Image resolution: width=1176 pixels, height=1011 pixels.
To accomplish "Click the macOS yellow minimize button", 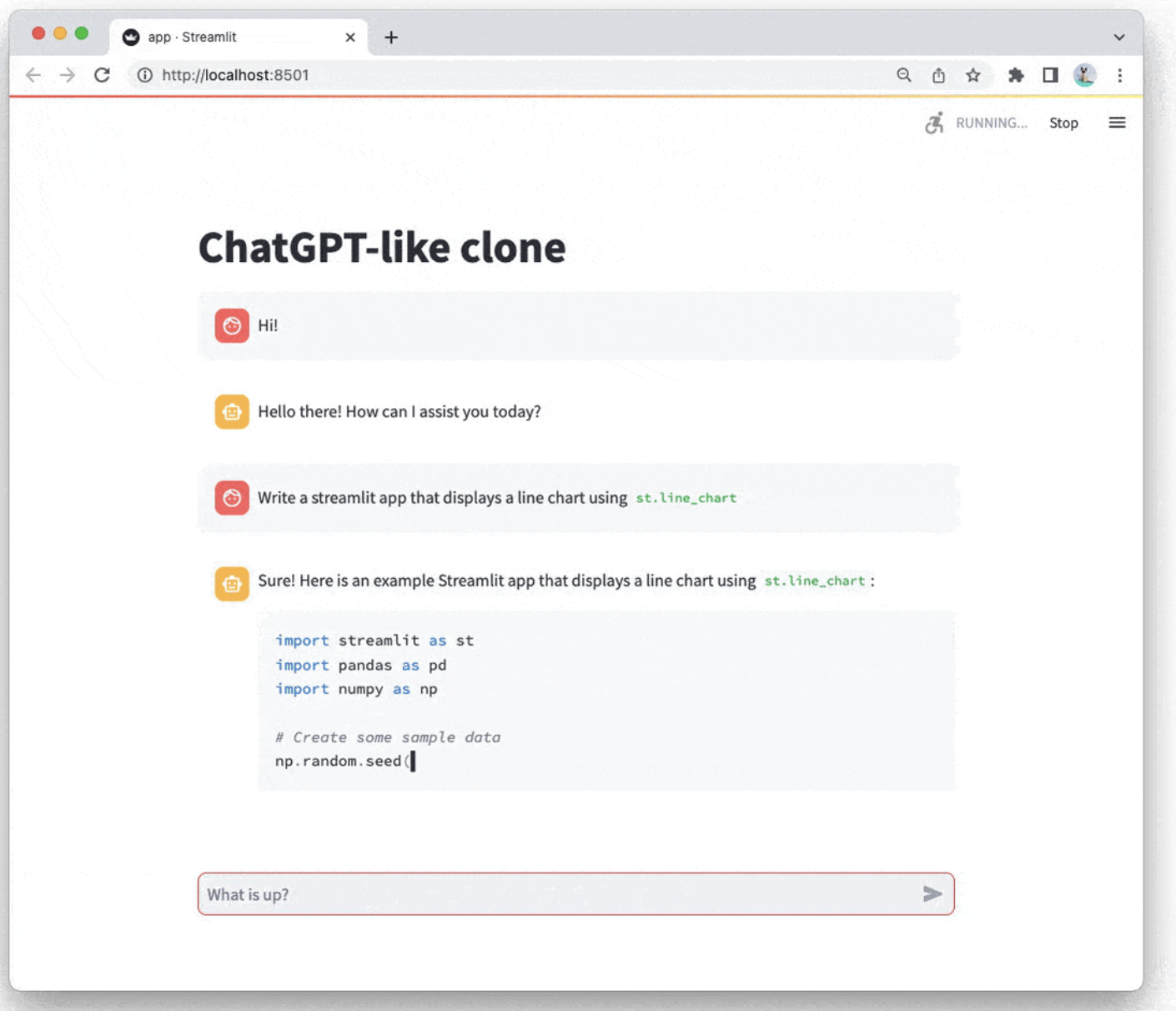I will (x=60, y=33).
